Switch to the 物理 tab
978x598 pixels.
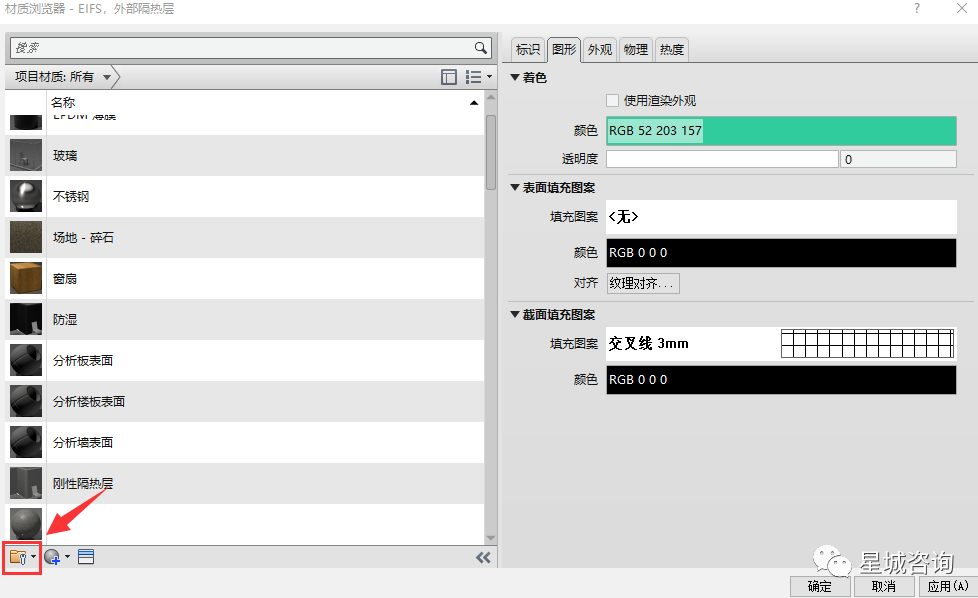click(x=636, y=49)
